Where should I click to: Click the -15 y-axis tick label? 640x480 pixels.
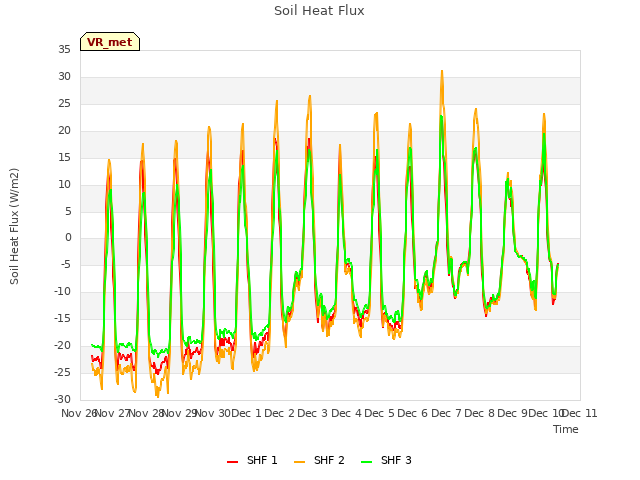click(62, 318)
